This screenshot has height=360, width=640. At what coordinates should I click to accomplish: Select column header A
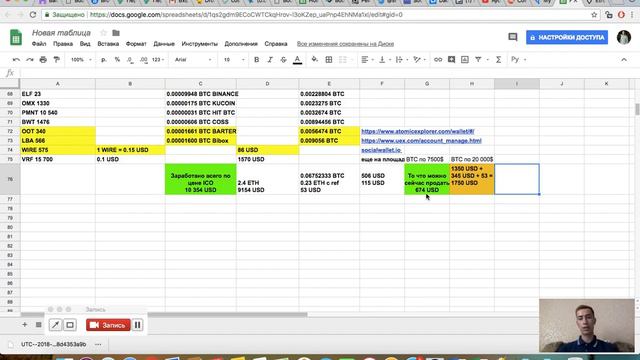58,84
